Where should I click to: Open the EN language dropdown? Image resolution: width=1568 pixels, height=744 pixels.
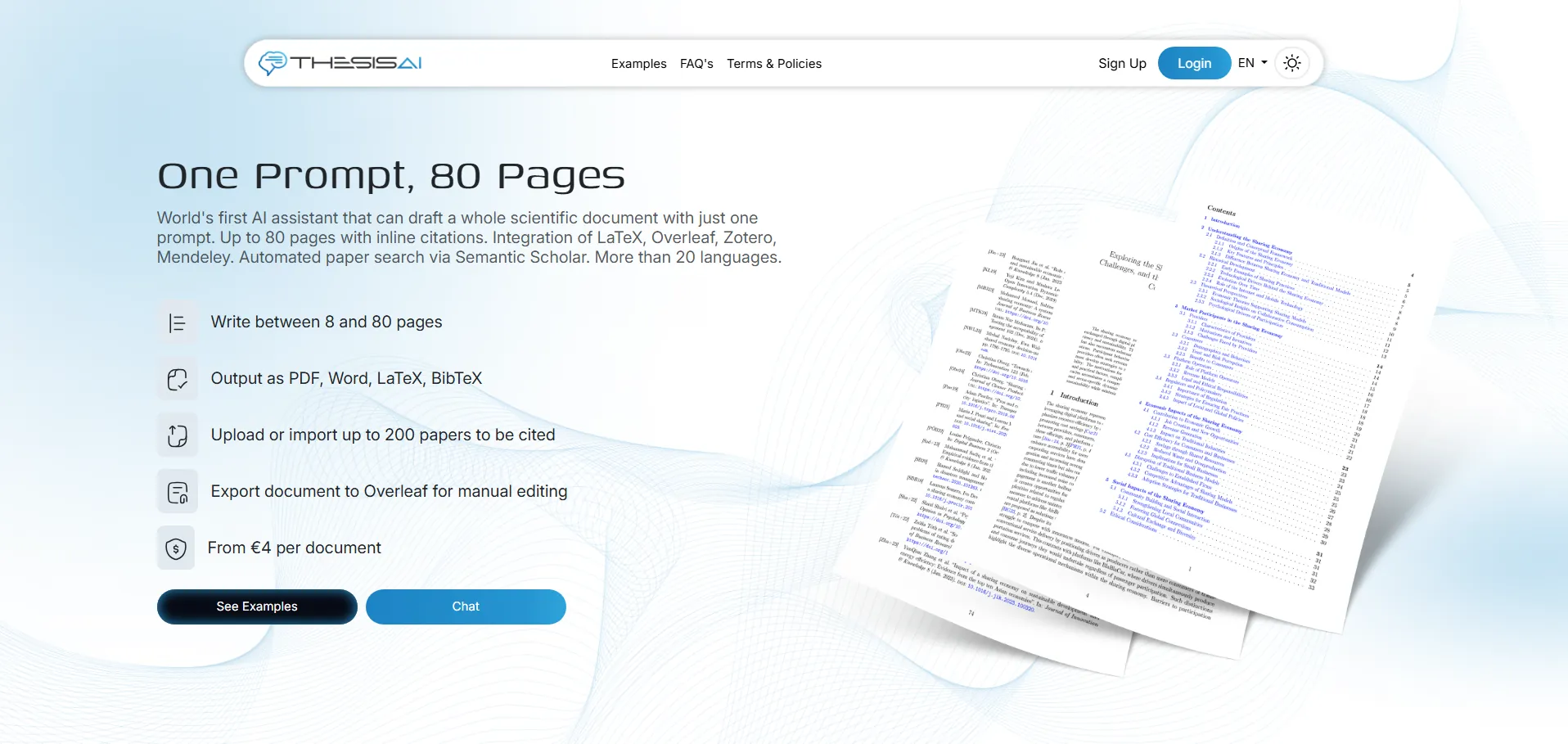click(x=1252, y=63)
